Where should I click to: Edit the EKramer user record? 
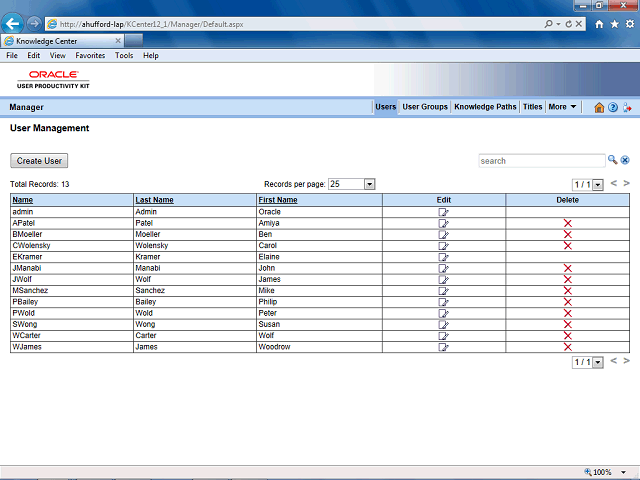(443, 257)
